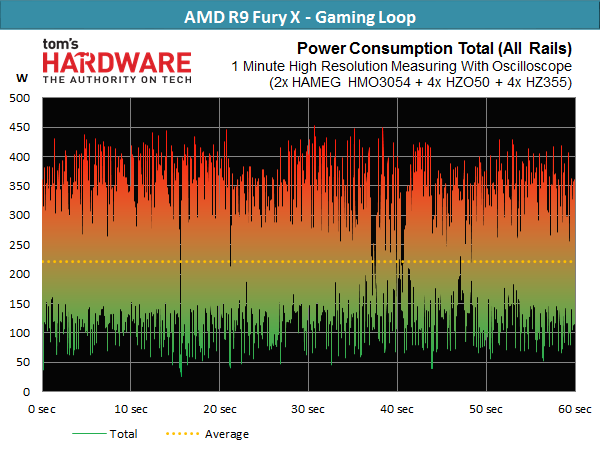The height and width of the screenshot is (451, 600).
Task: Click the 500 y-axis value
Action: 20,98
